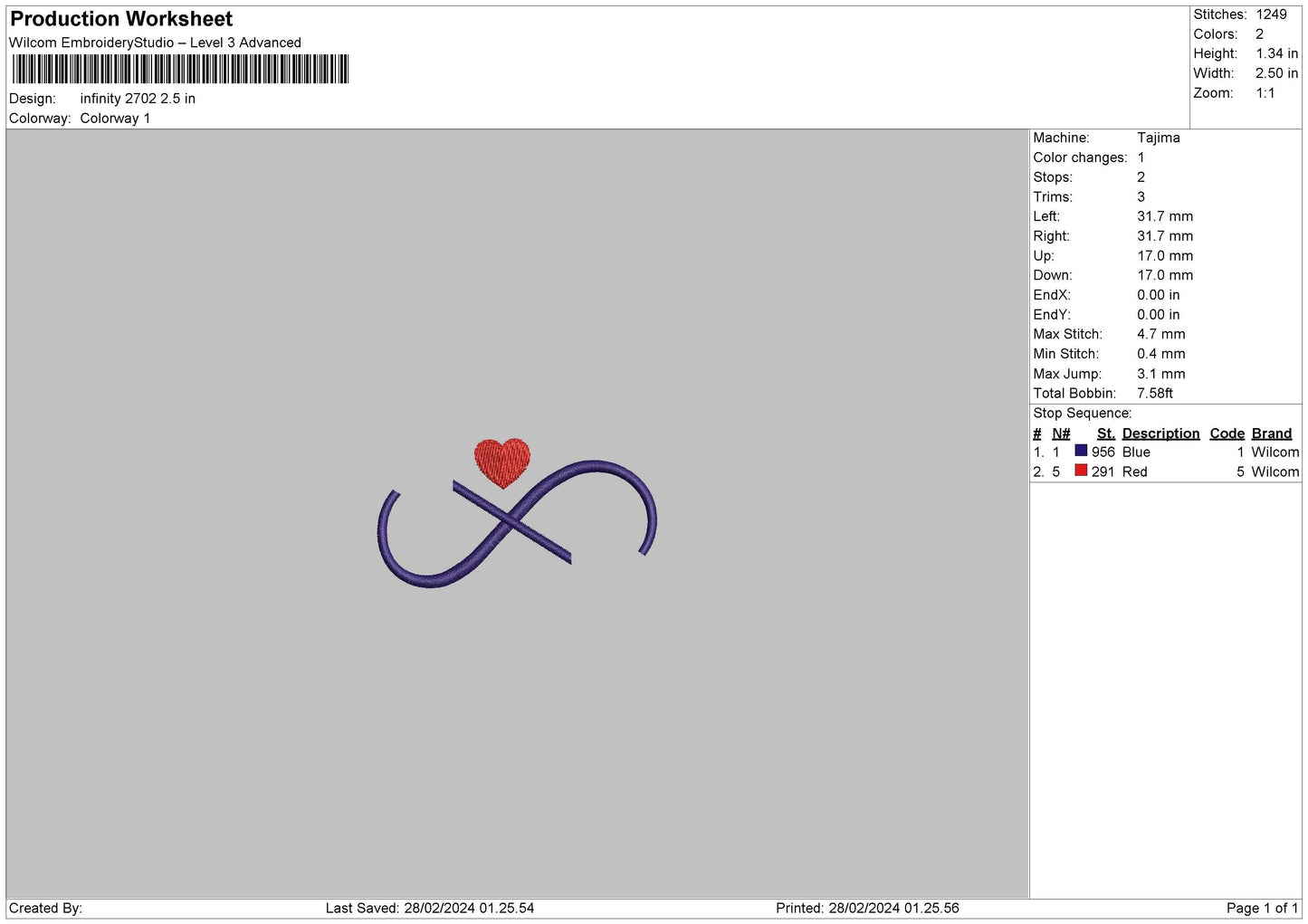Click the 'Left:' label in machine info
Image resolution: width=1308 pixels, height=924 pixels.
pyautogui.click(x=1046, y=216)
